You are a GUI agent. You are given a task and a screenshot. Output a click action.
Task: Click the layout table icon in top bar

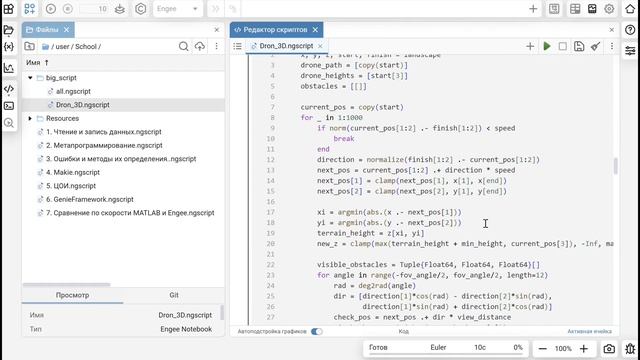[x=575, y=9]
